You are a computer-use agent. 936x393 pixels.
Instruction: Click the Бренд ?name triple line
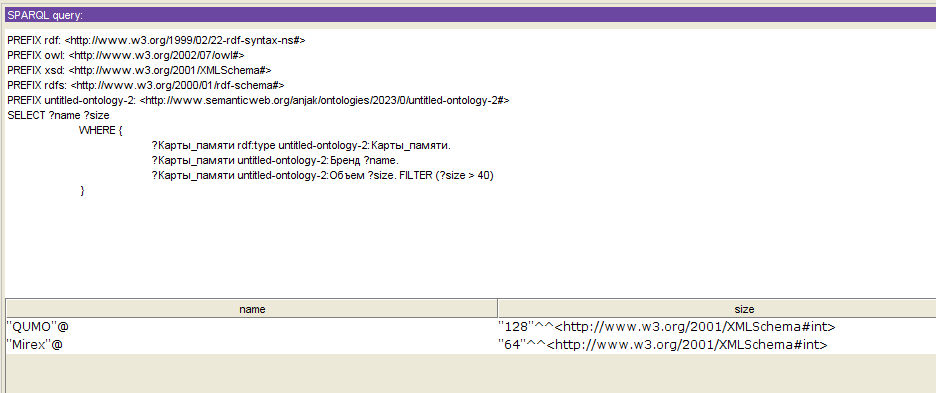click(x=275, y=161)
